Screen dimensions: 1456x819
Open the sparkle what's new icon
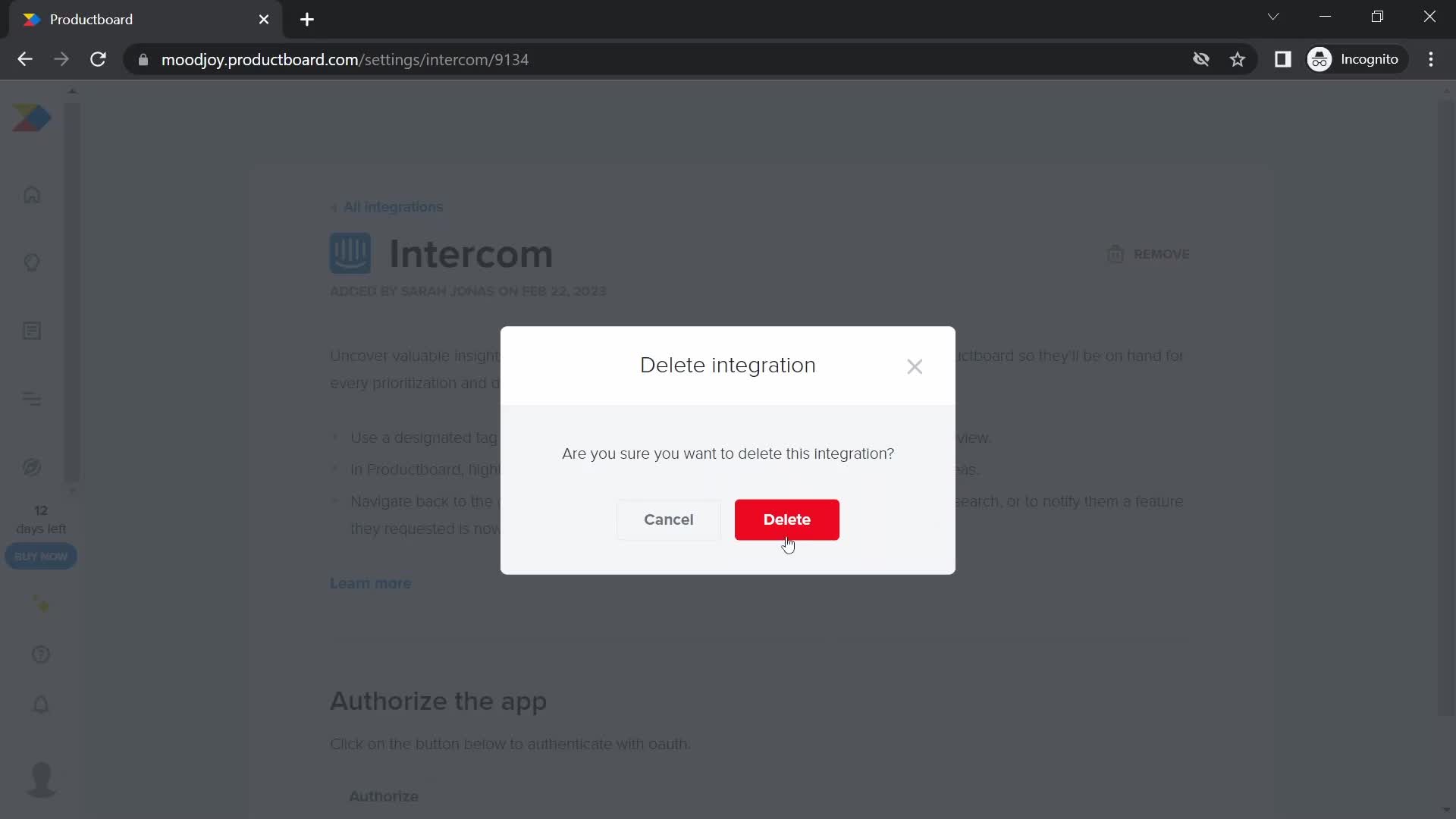(x=41, y=604)
